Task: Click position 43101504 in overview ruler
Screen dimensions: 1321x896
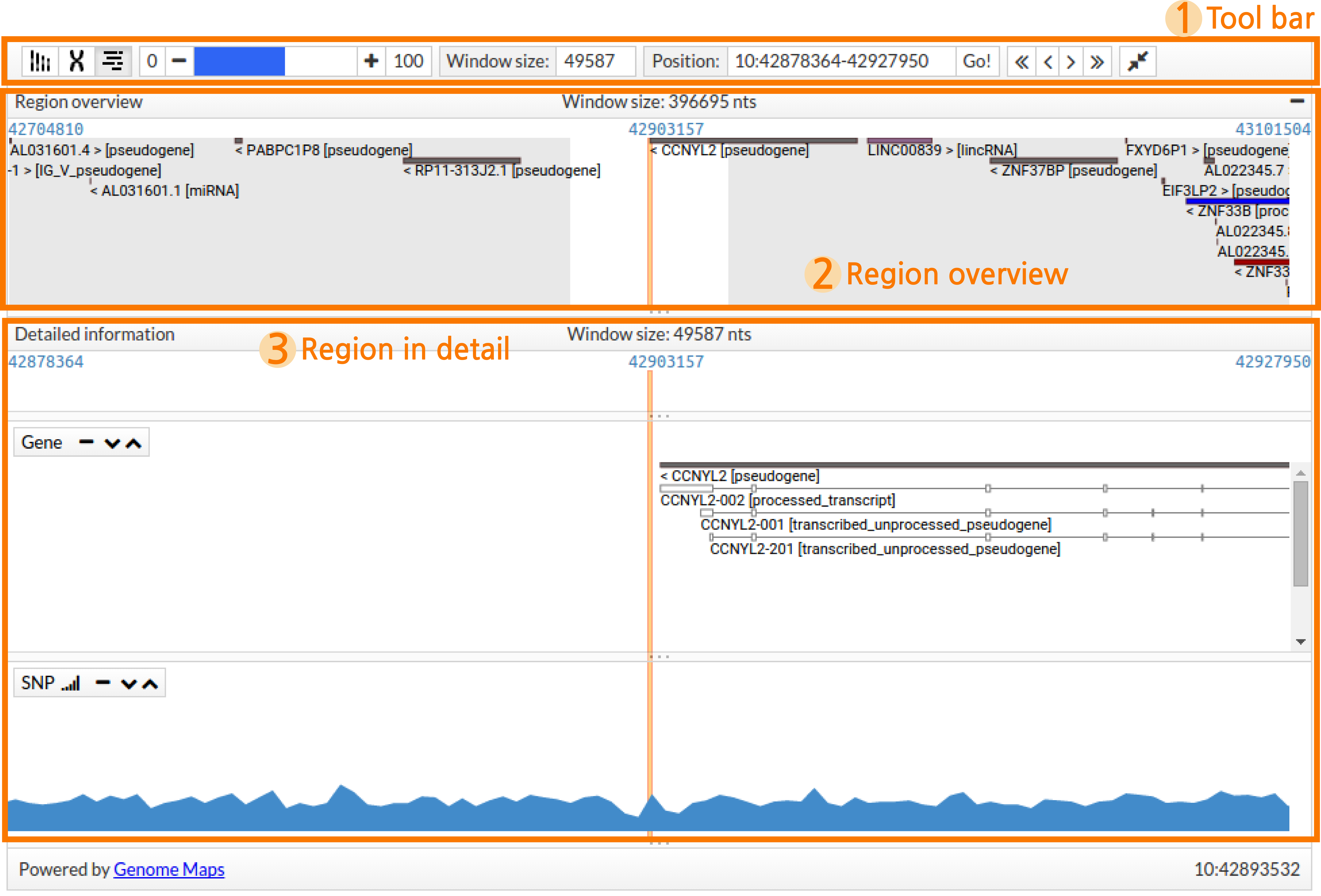Action: [1273, 129]
